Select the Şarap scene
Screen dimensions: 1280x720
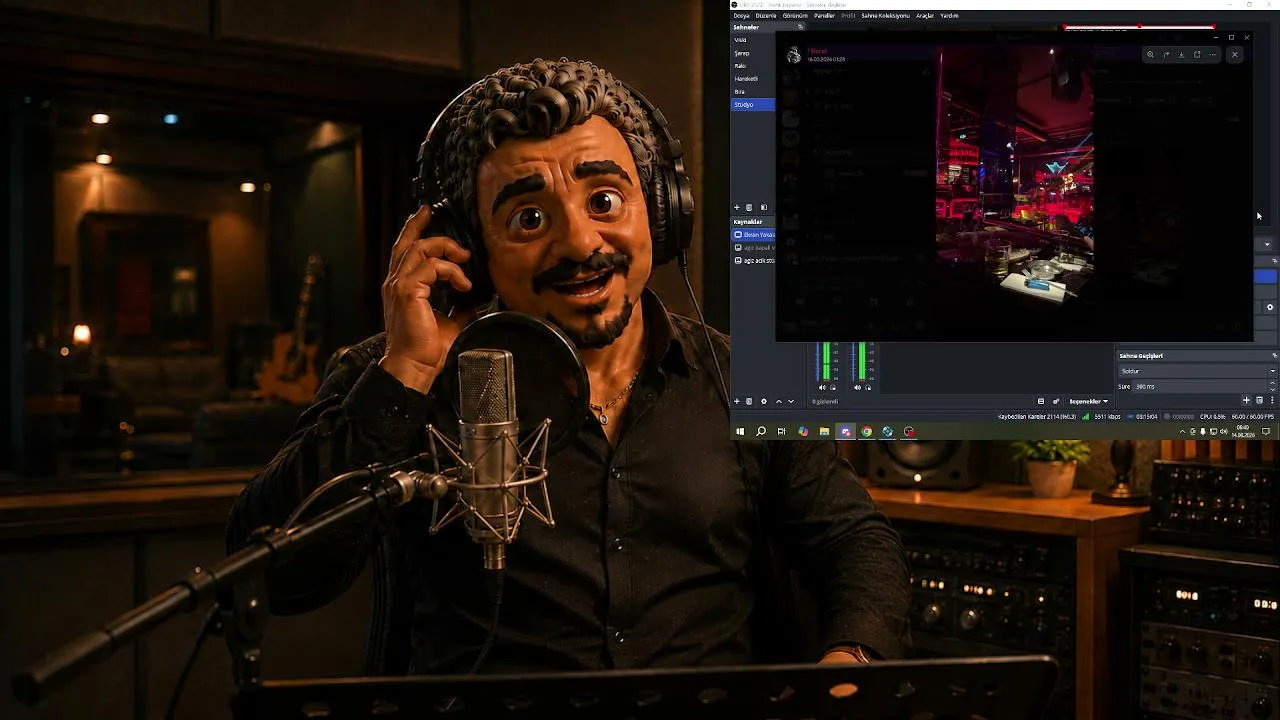[753, 53]
